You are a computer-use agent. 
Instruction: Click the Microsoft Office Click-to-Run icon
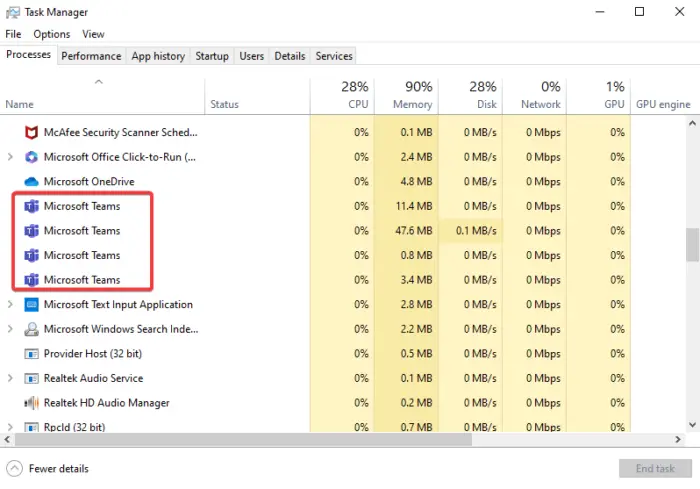click(x=31, y=157)
